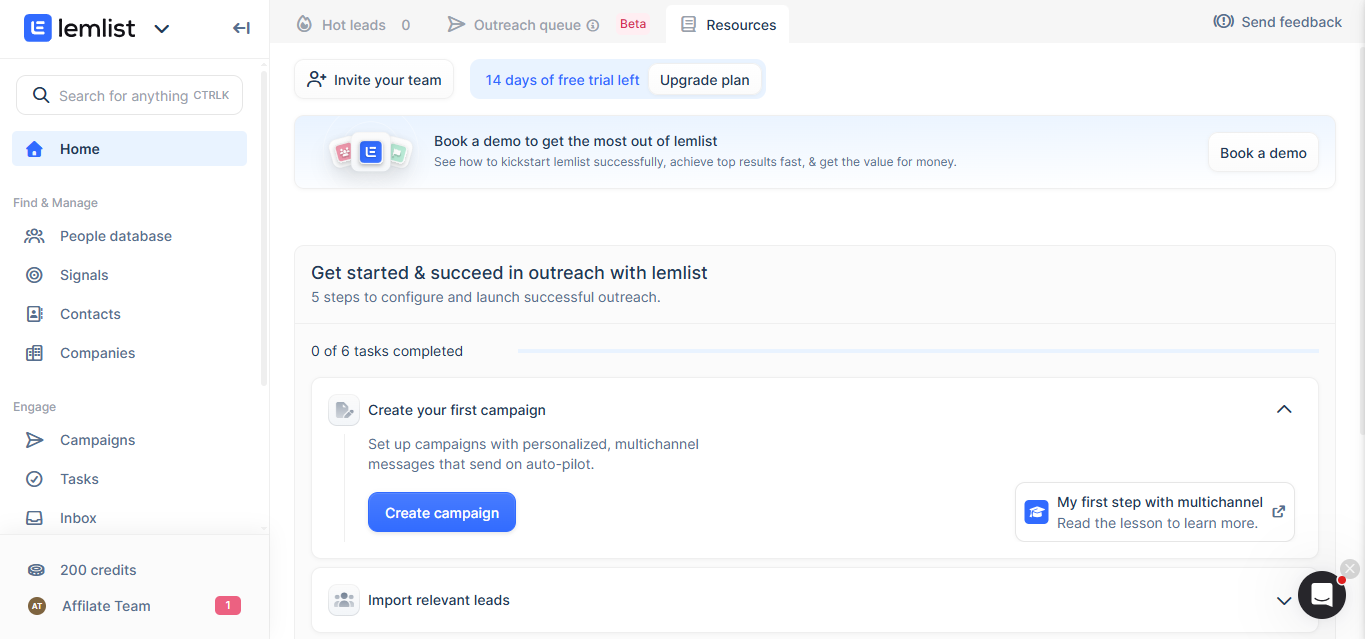Click the Beta label near Outreach queue
This screenshot has width=1365, height=639.
(x=633, y=24)
